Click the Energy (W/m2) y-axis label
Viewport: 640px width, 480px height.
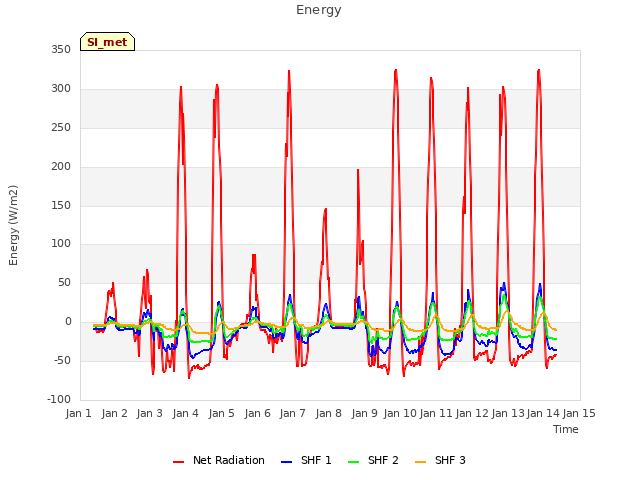pos(13,225)
